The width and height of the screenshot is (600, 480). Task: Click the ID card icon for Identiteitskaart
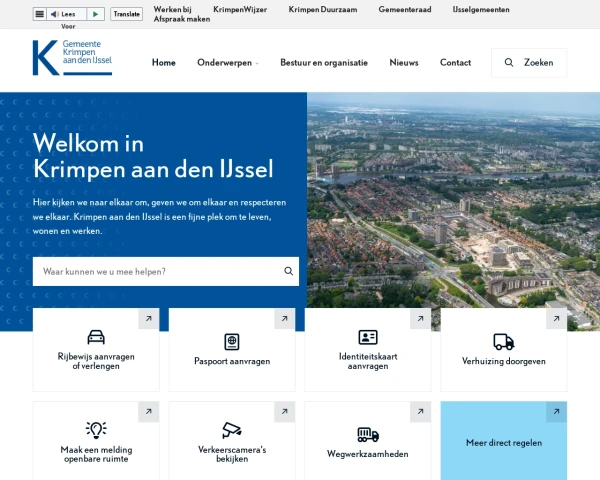pyautogui.click(x=368, y=337)
